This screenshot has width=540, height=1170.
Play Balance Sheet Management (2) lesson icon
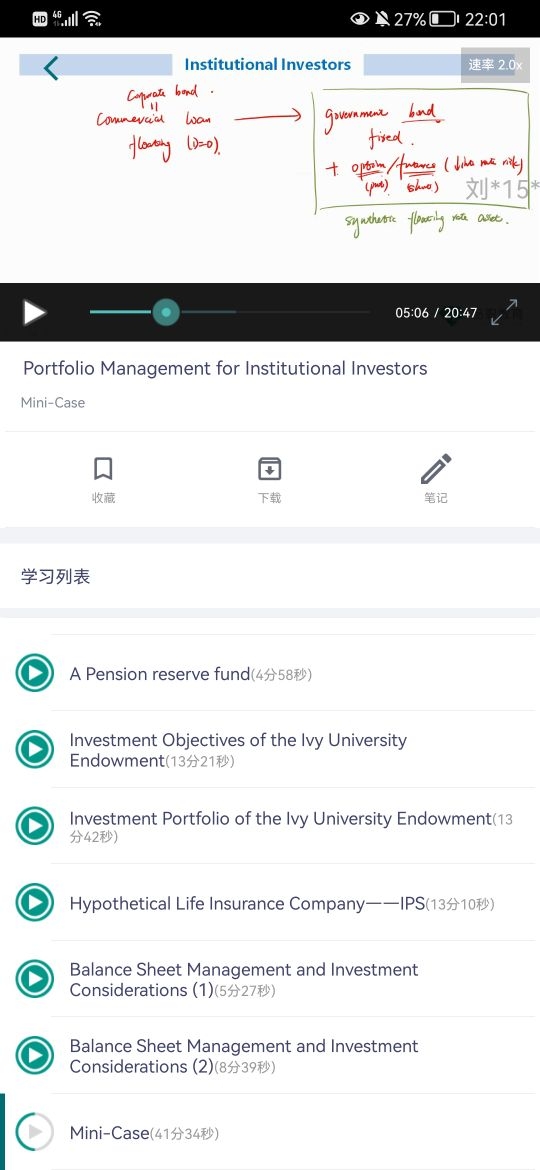click(34, 1056)
